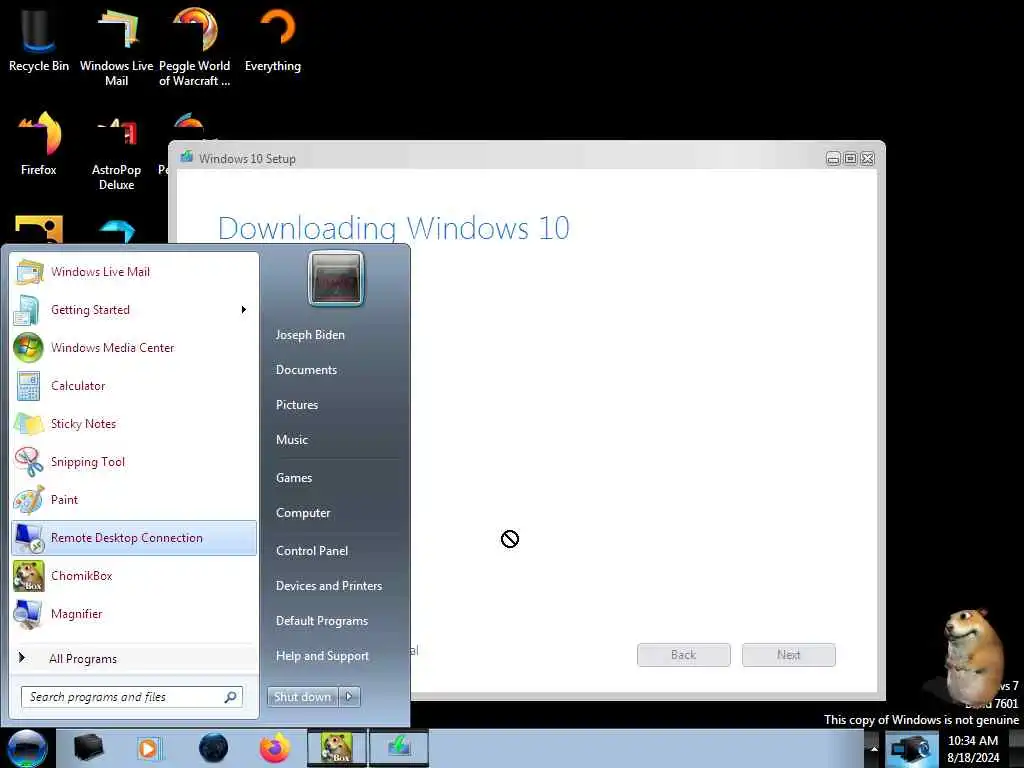
Task: Click the Windows Media Center orb icon
Action: point(29,347)
